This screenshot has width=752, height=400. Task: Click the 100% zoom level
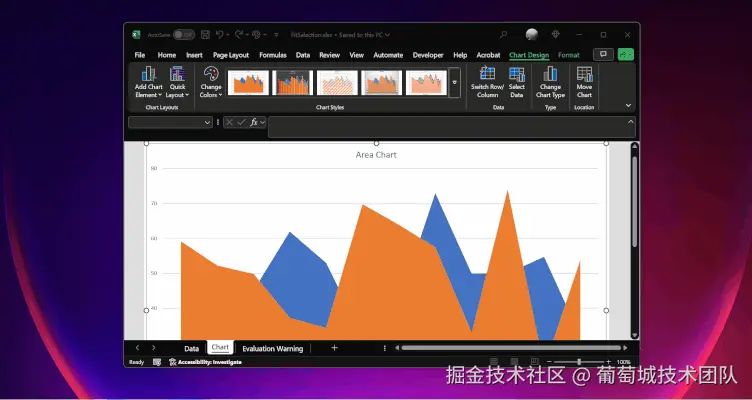[623, 362]
